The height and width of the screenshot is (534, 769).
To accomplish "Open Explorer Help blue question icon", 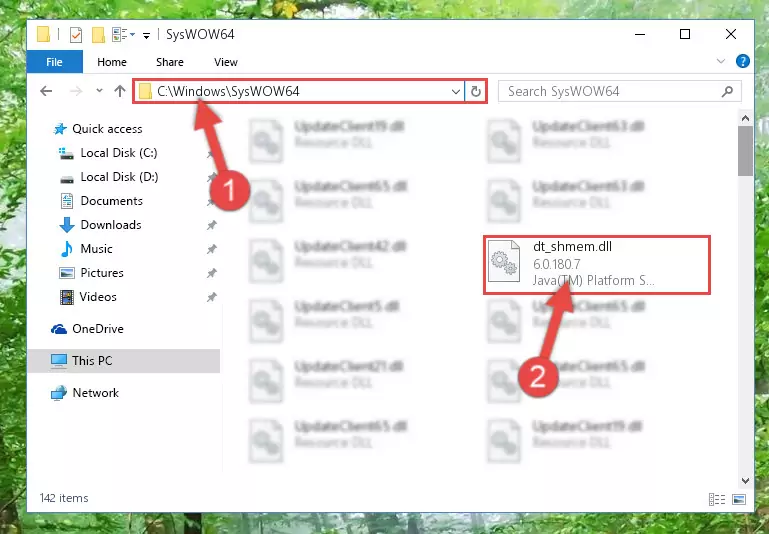I will pyautogui.click(x=743, y=61).
